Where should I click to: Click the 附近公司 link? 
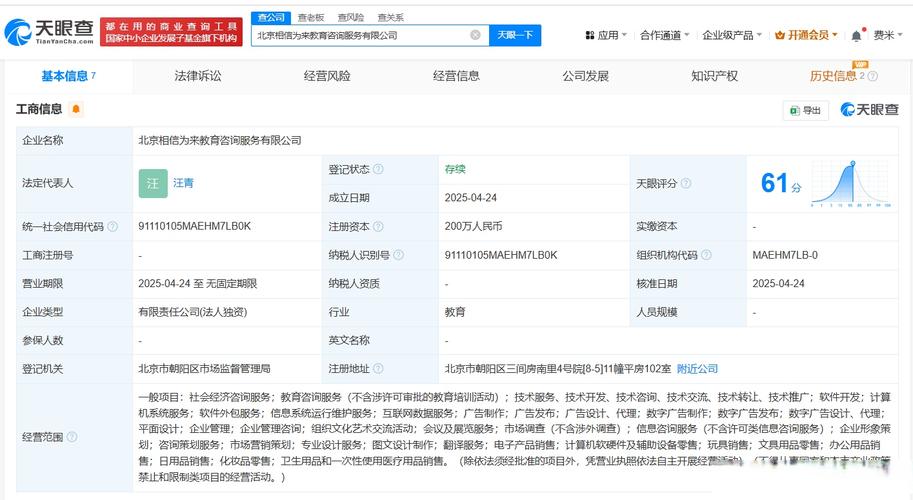pos(698,368)
